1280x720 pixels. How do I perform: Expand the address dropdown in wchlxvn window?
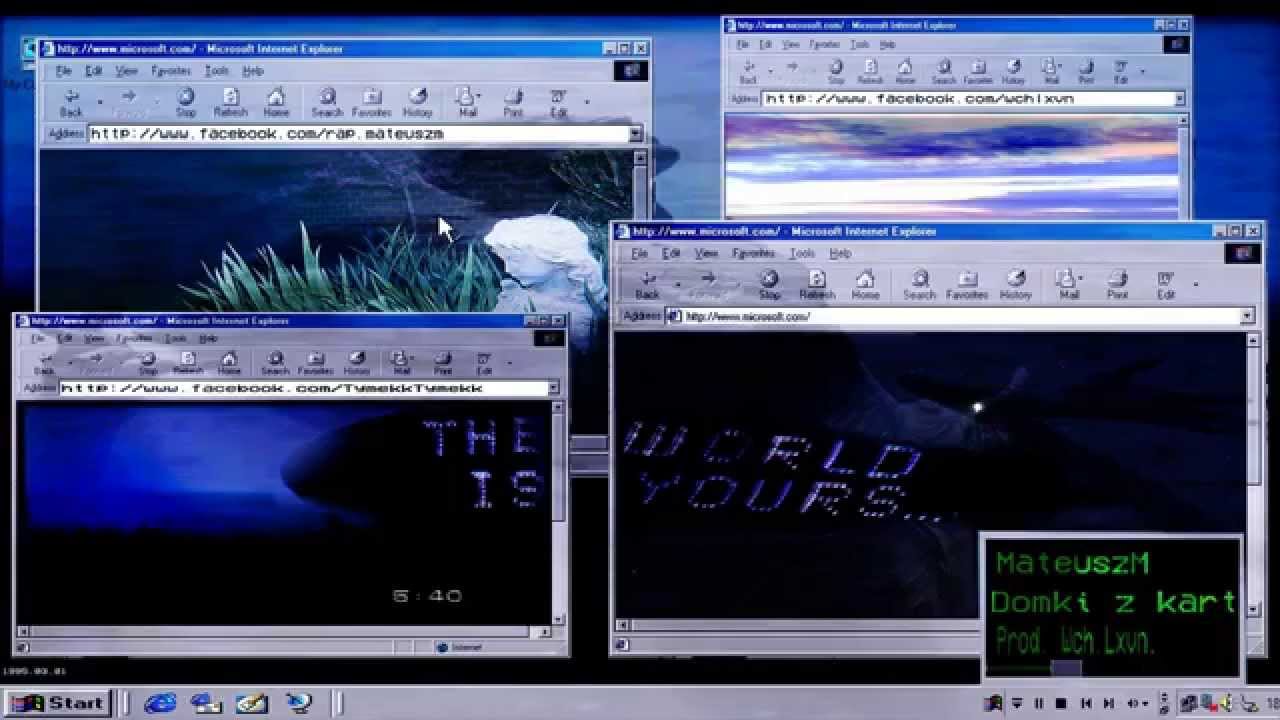[x=1179, y=99]
